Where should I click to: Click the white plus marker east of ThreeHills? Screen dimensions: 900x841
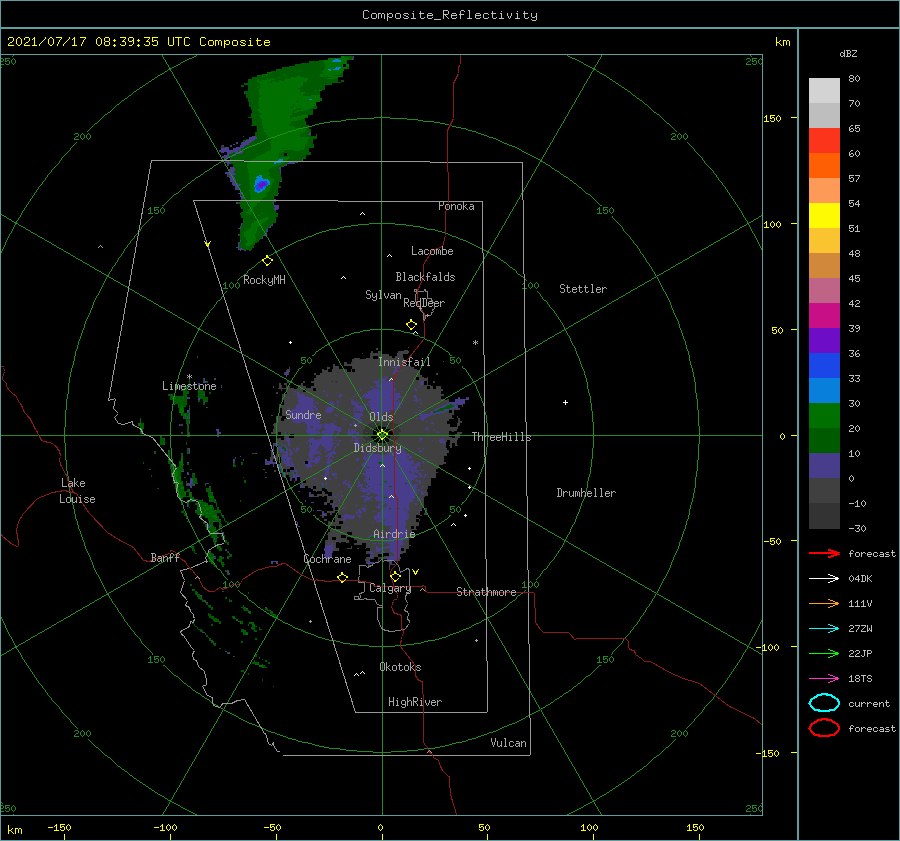565,402
